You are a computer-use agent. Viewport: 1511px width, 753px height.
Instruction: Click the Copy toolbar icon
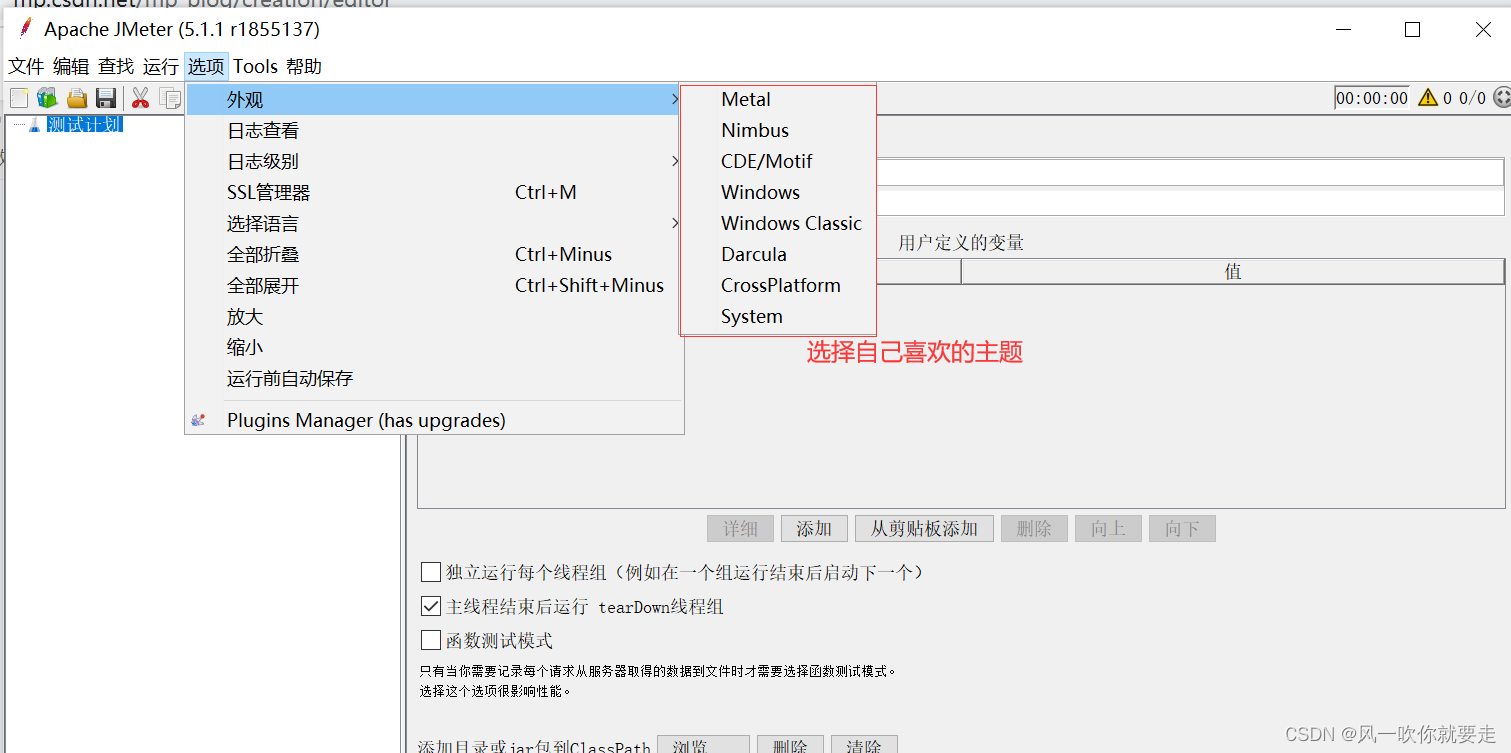(x=170, y=98)
